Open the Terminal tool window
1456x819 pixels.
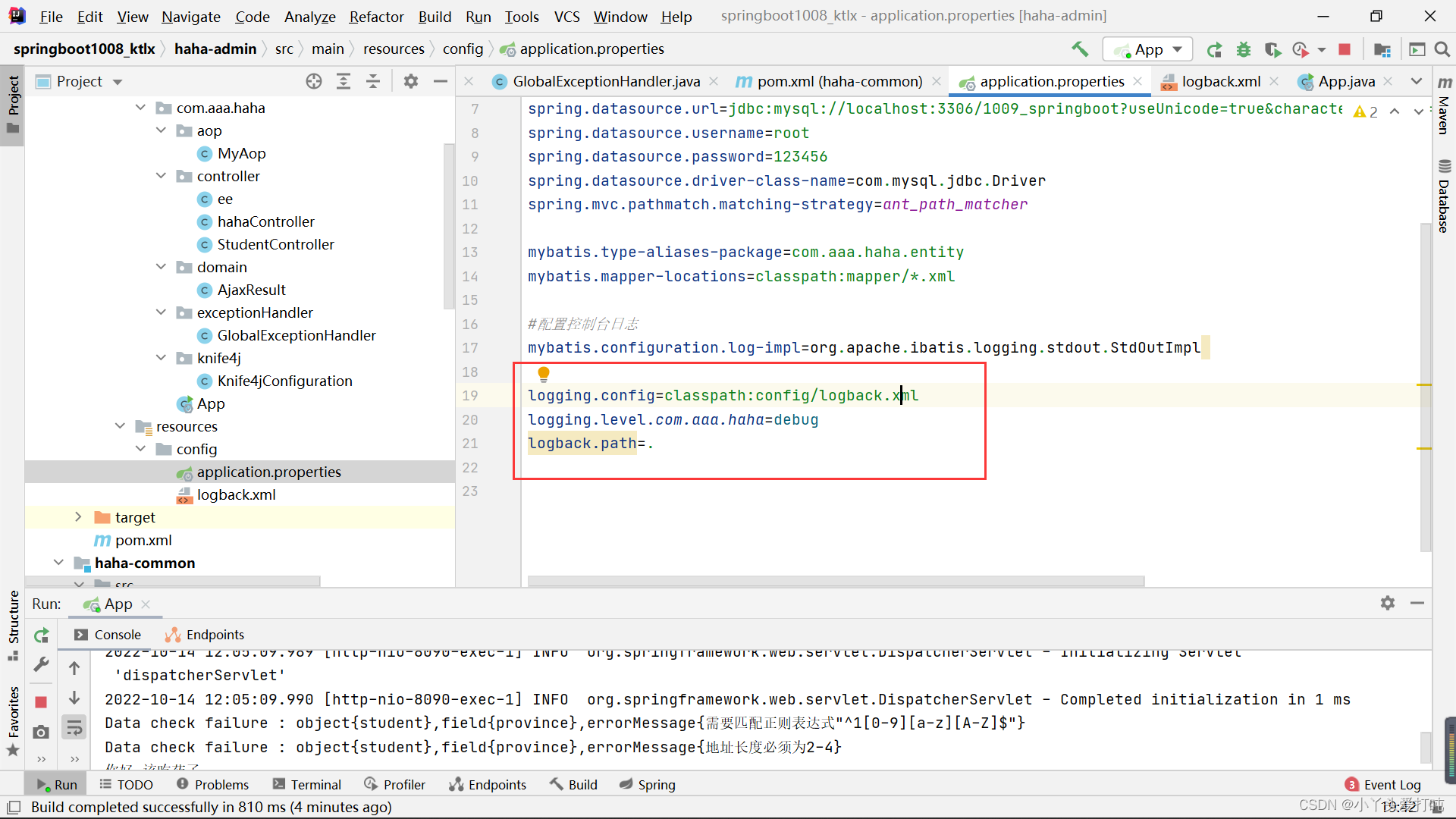pyautogui.click(x=307, y=785)
